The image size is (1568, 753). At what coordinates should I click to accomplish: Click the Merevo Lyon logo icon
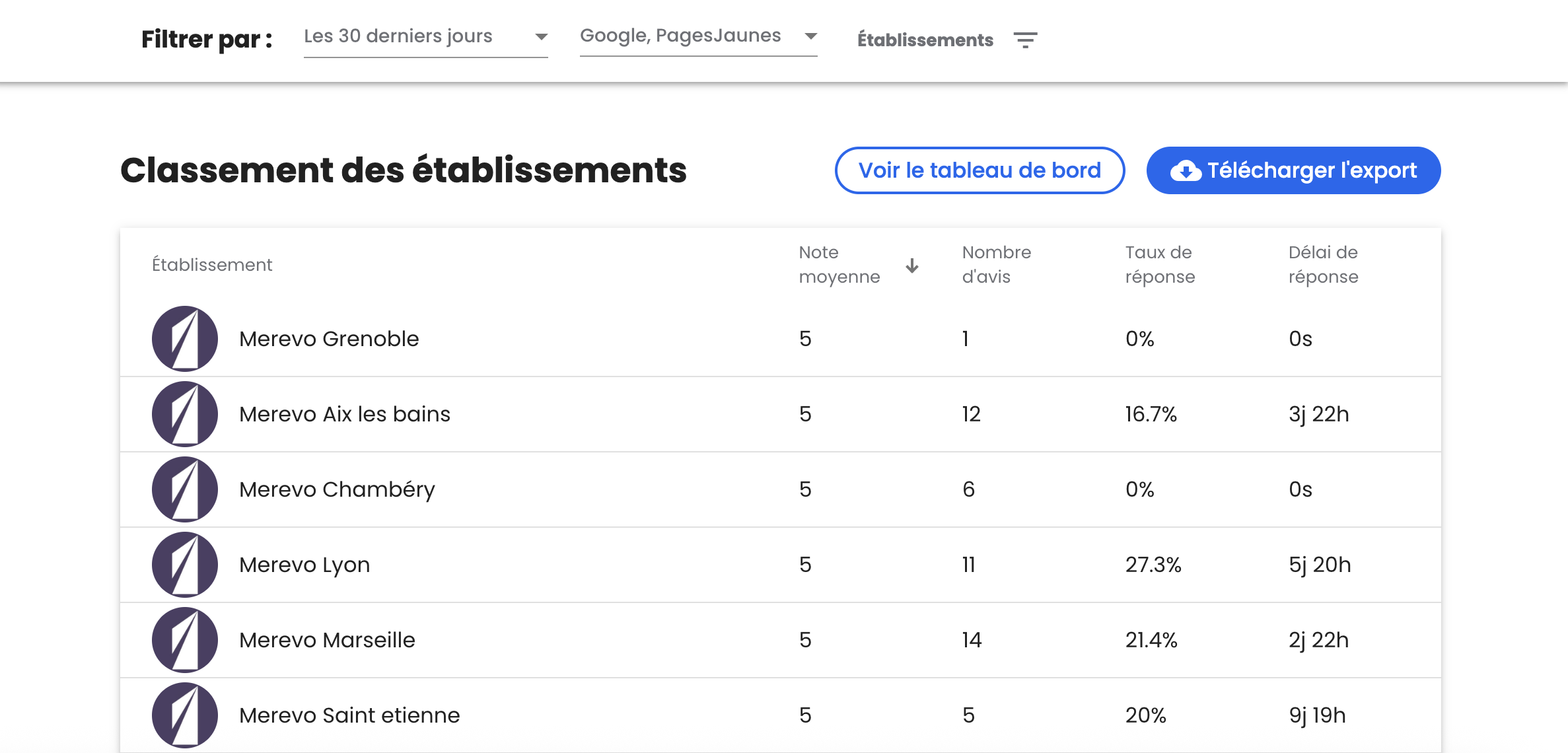click(185, 565)
